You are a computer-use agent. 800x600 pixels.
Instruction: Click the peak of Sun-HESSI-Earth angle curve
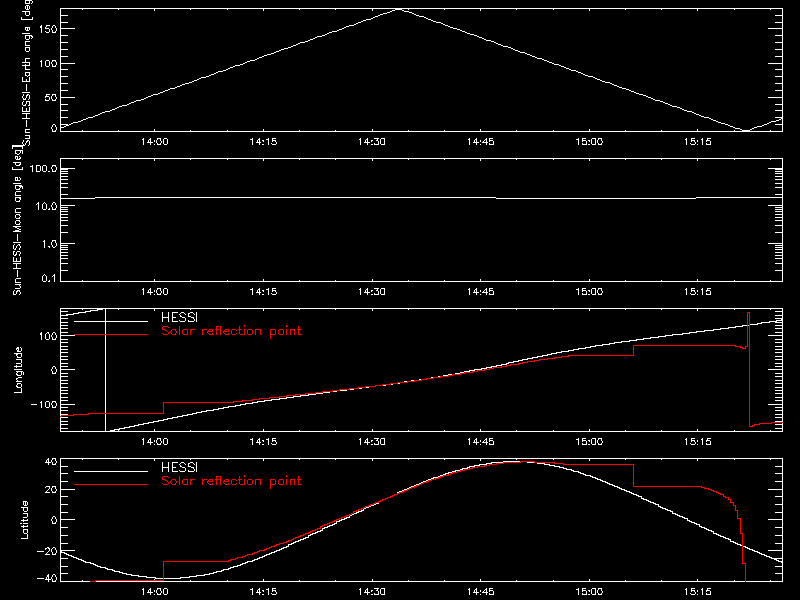coord(398,9)
